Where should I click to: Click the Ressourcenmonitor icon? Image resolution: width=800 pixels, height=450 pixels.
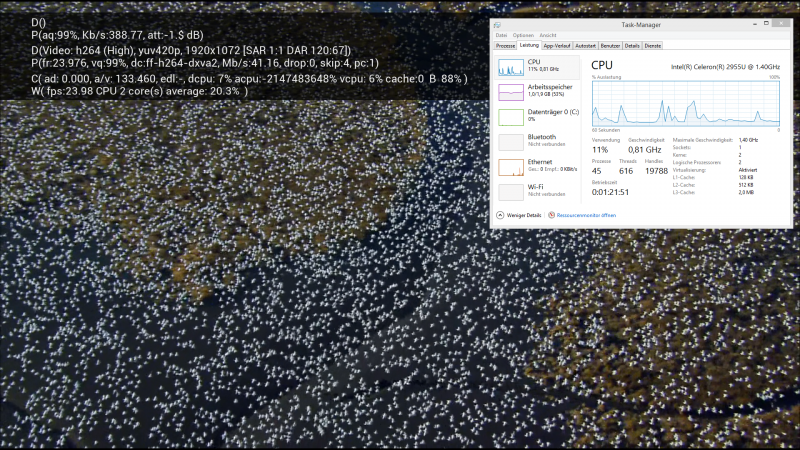tap(552, 215)
